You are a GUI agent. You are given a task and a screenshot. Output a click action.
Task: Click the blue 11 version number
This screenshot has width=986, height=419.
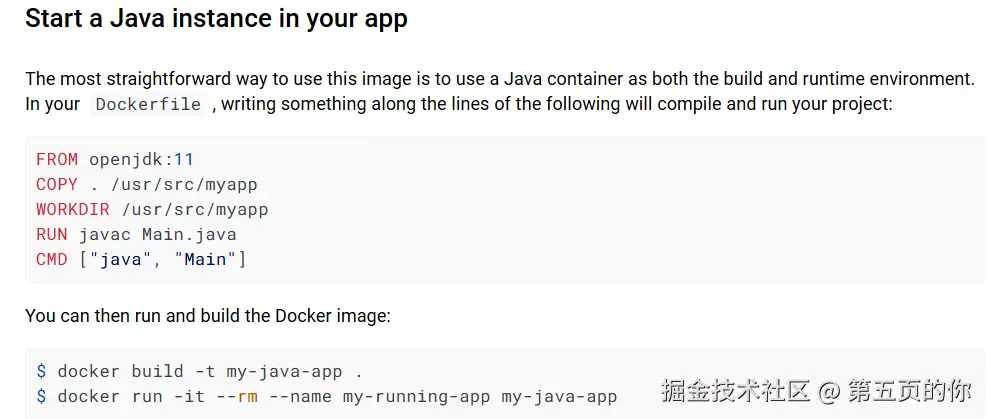pos(183,159)
